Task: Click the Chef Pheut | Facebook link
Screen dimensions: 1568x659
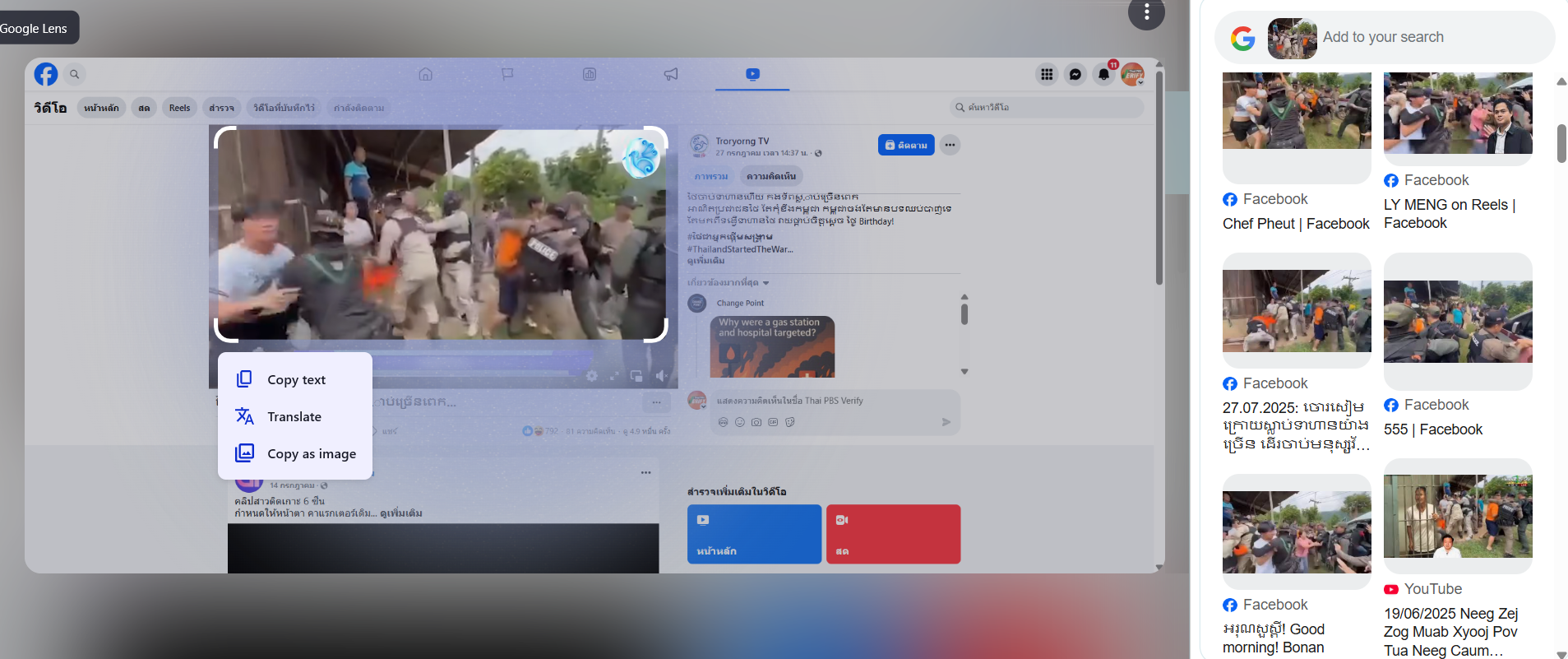Action: [1296, 224]
